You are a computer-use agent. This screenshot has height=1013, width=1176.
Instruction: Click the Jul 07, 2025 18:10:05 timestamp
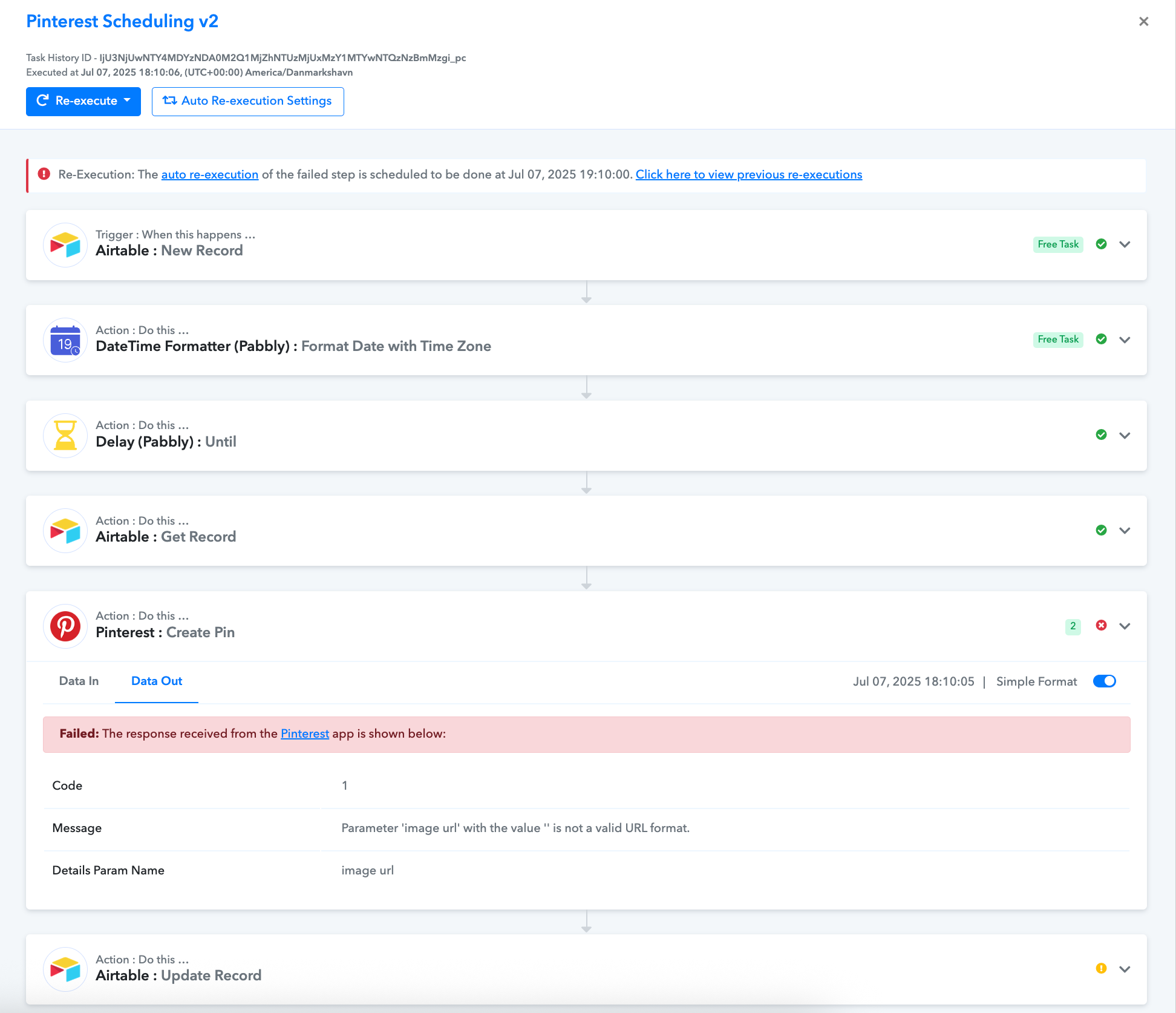[x=913, y=681]
